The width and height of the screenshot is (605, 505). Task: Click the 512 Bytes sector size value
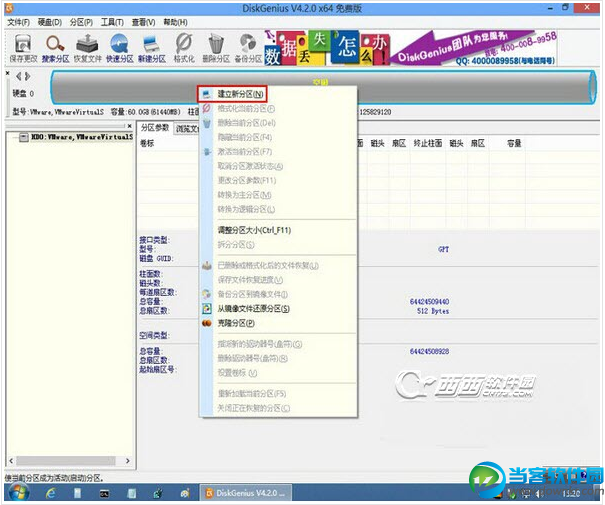click(x=433, y=311)
